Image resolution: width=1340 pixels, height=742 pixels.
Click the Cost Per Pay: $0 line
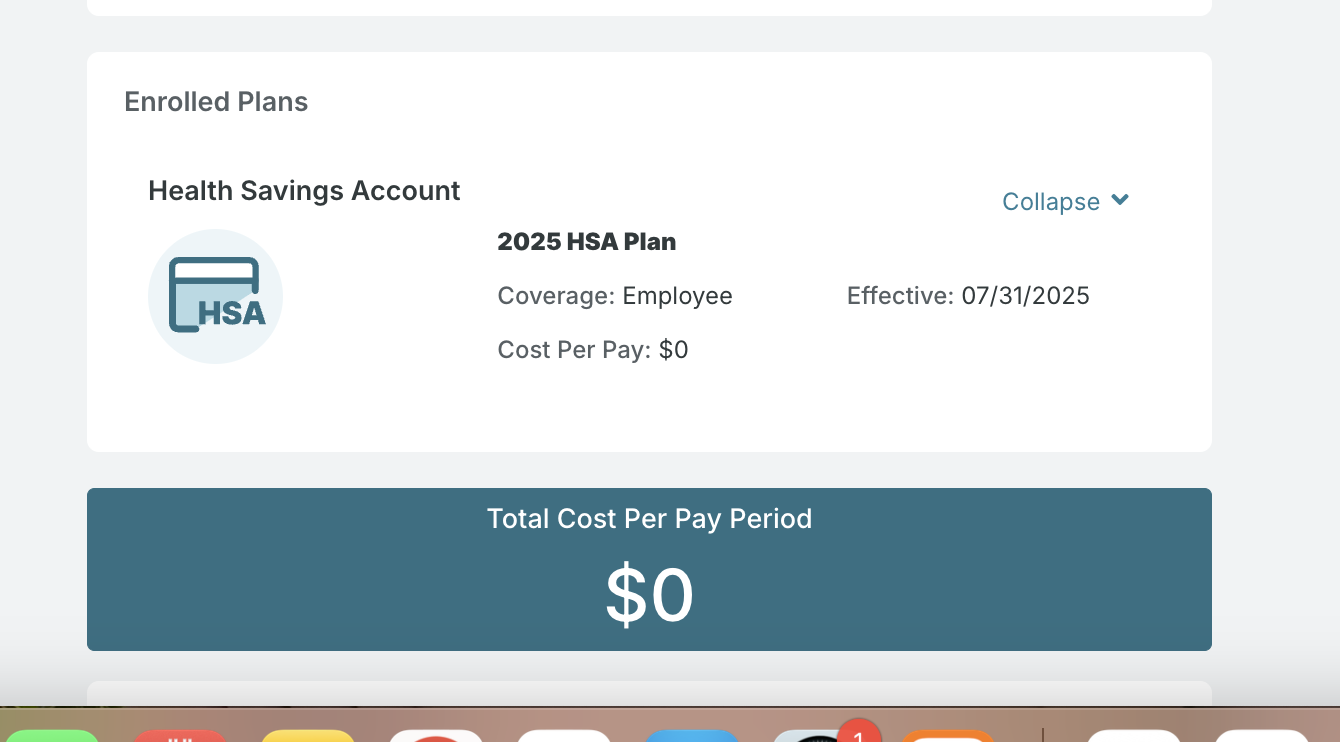pos(593,350)
